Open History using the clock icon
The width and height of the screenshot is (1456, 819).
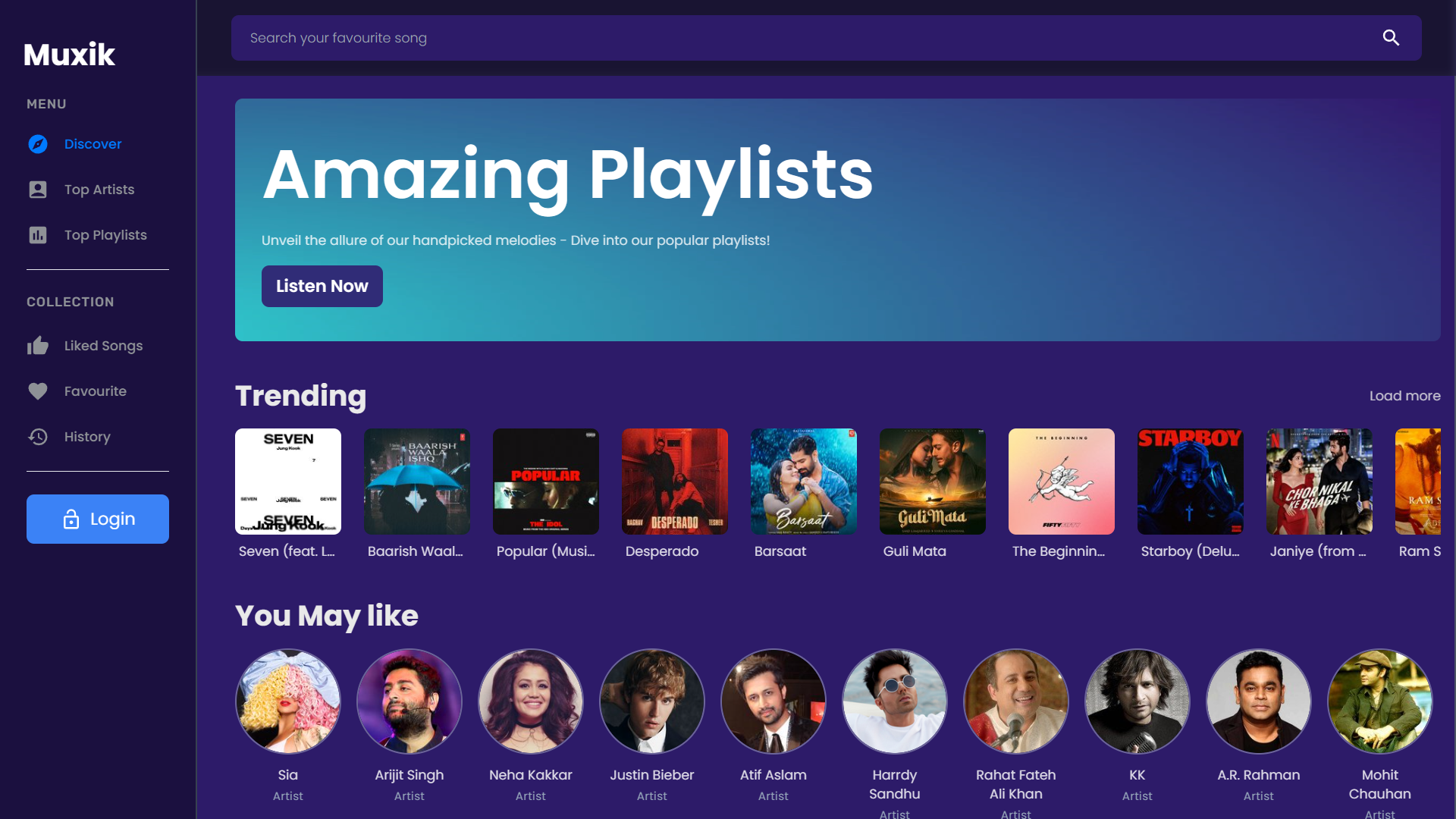point(38,436)
